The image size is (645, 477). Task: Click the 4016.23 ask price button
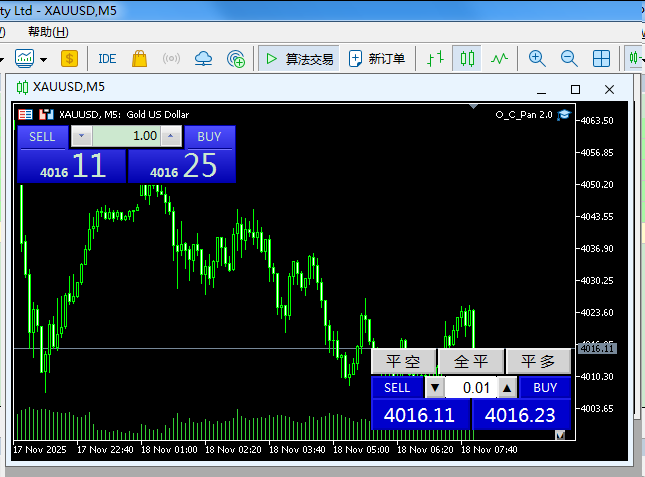tap(520, 415)
